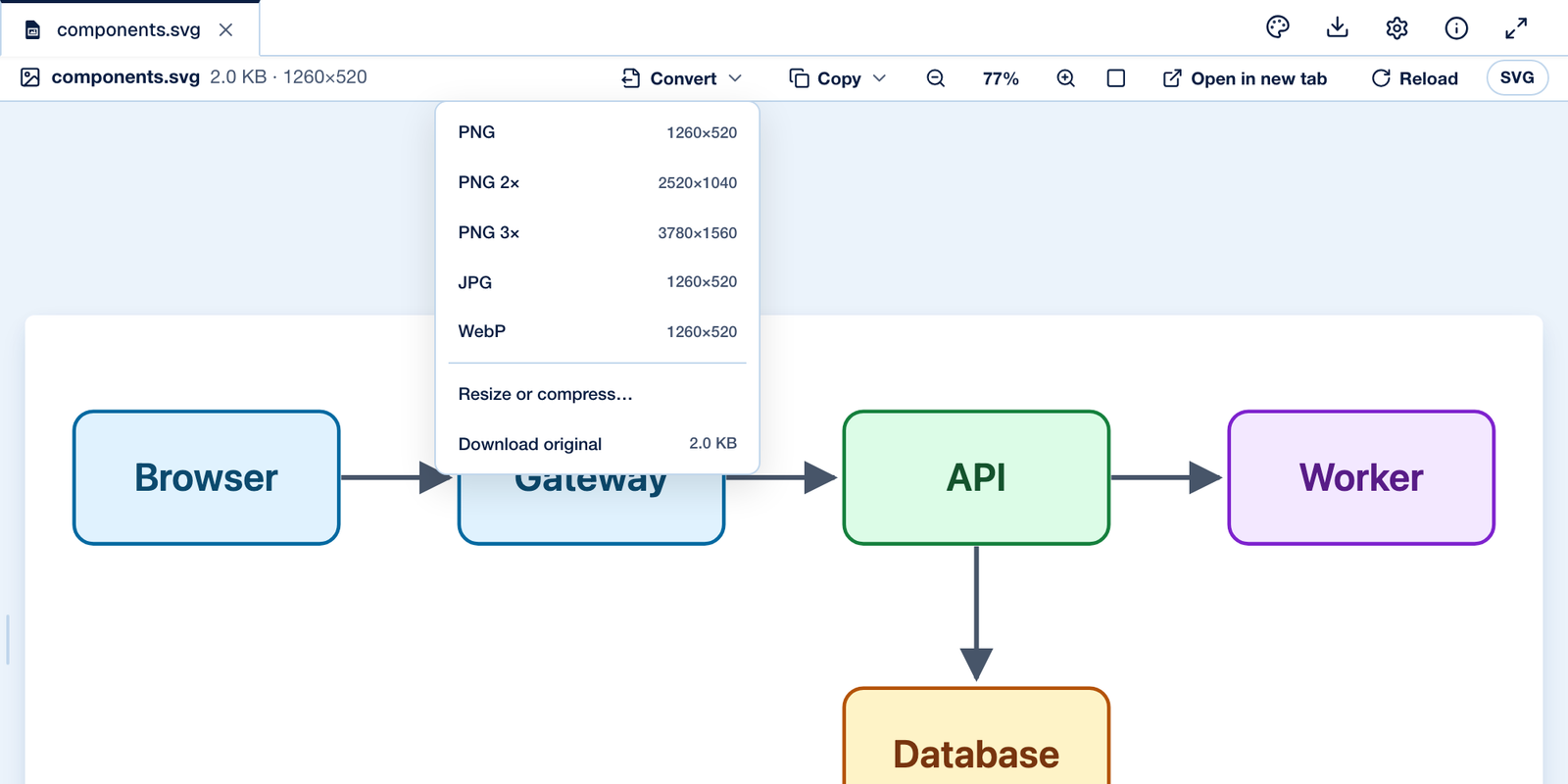The image size is (1568, 784).
Task: Choose Download original
Action: pos(598,444)
